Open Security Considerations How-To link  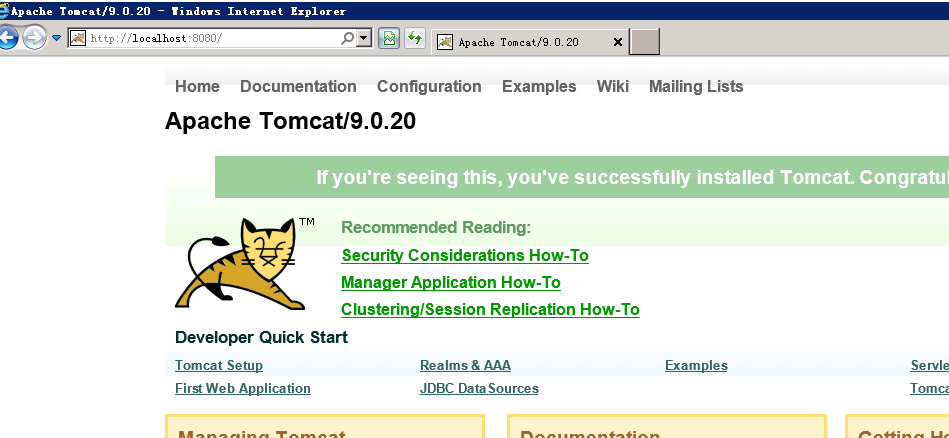[x=465, y=255]
